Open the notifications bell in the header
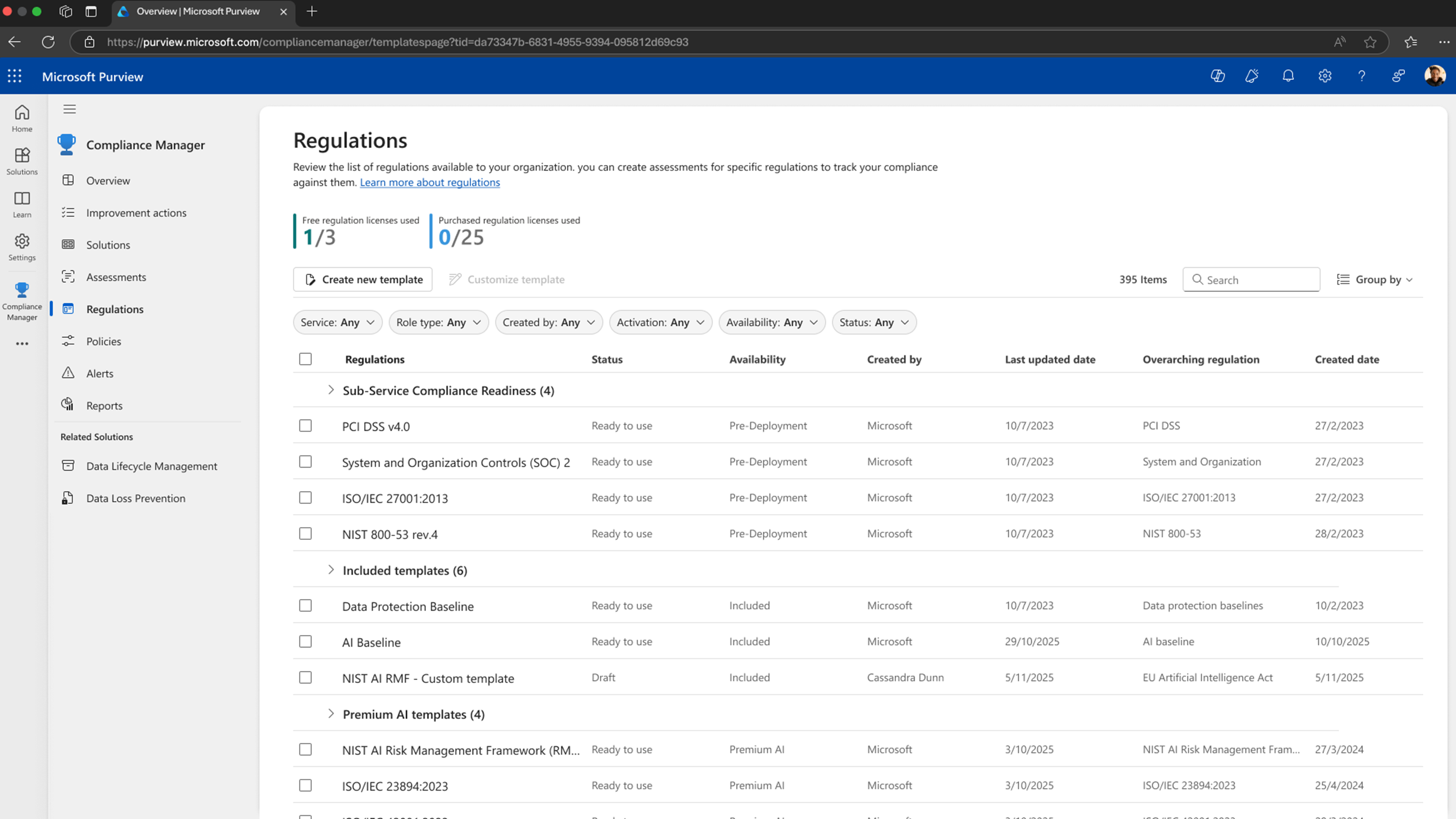1456x819 pixels. click(x=1288, y=76)
